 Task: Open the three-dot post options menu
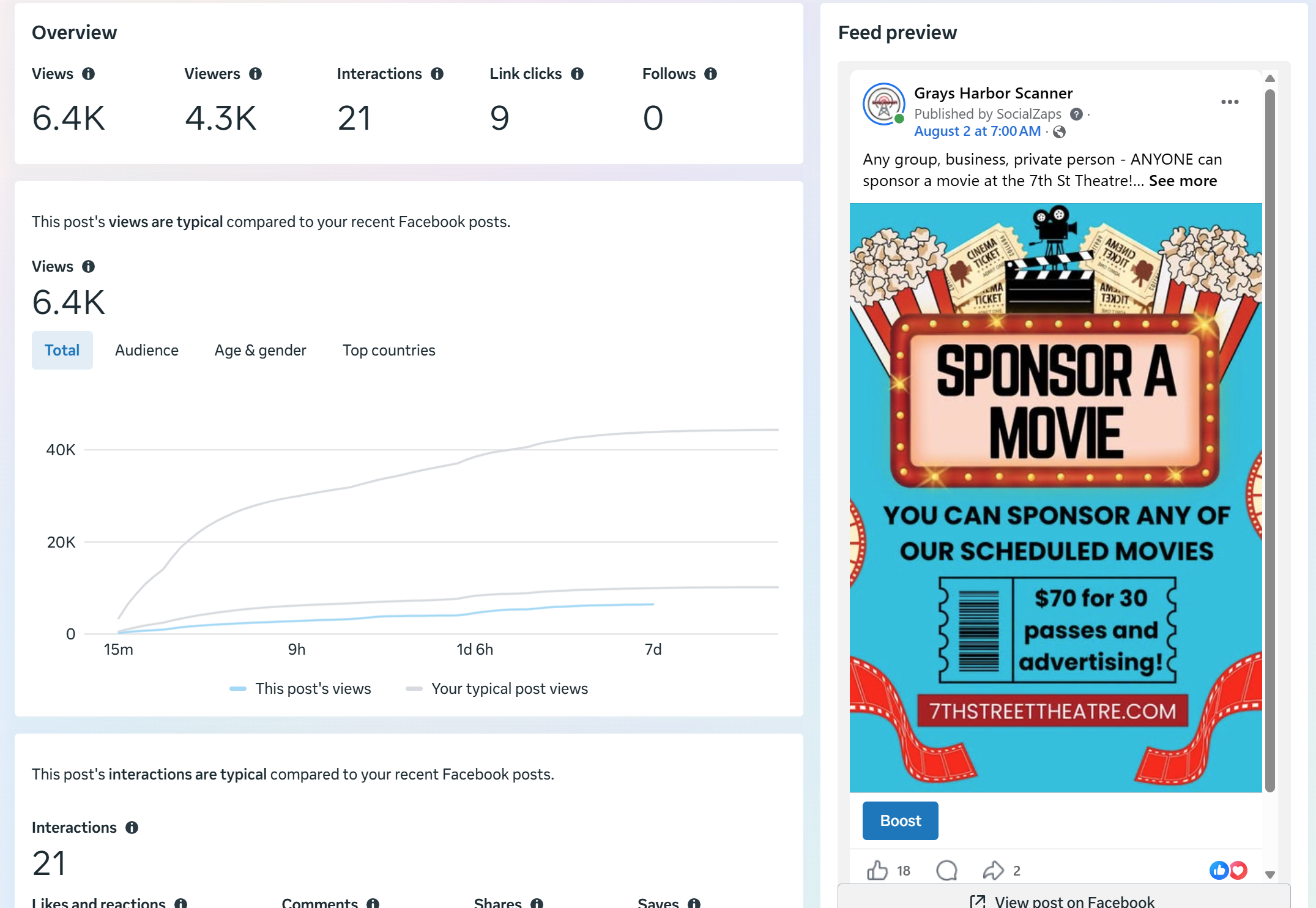(1230, 102)
